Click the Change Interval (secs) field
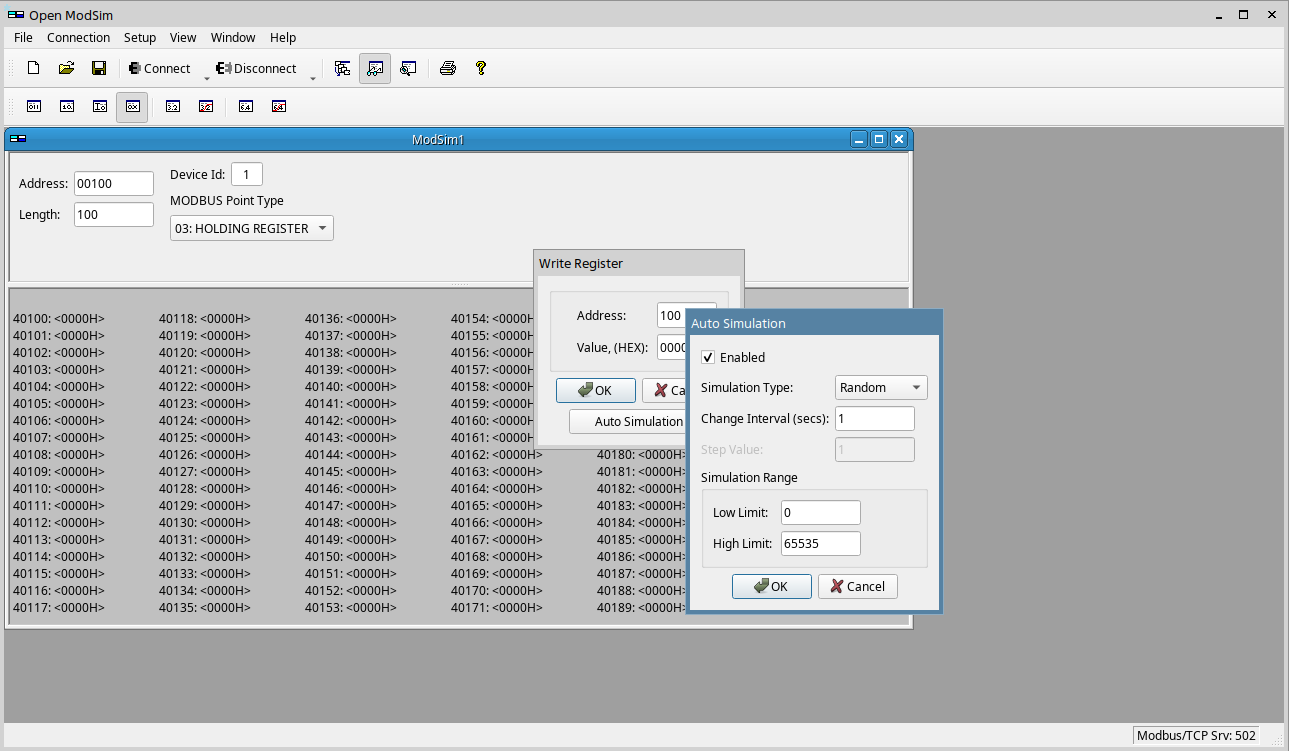The height and width of the screenshot is (751, 1289). [874, 418]
